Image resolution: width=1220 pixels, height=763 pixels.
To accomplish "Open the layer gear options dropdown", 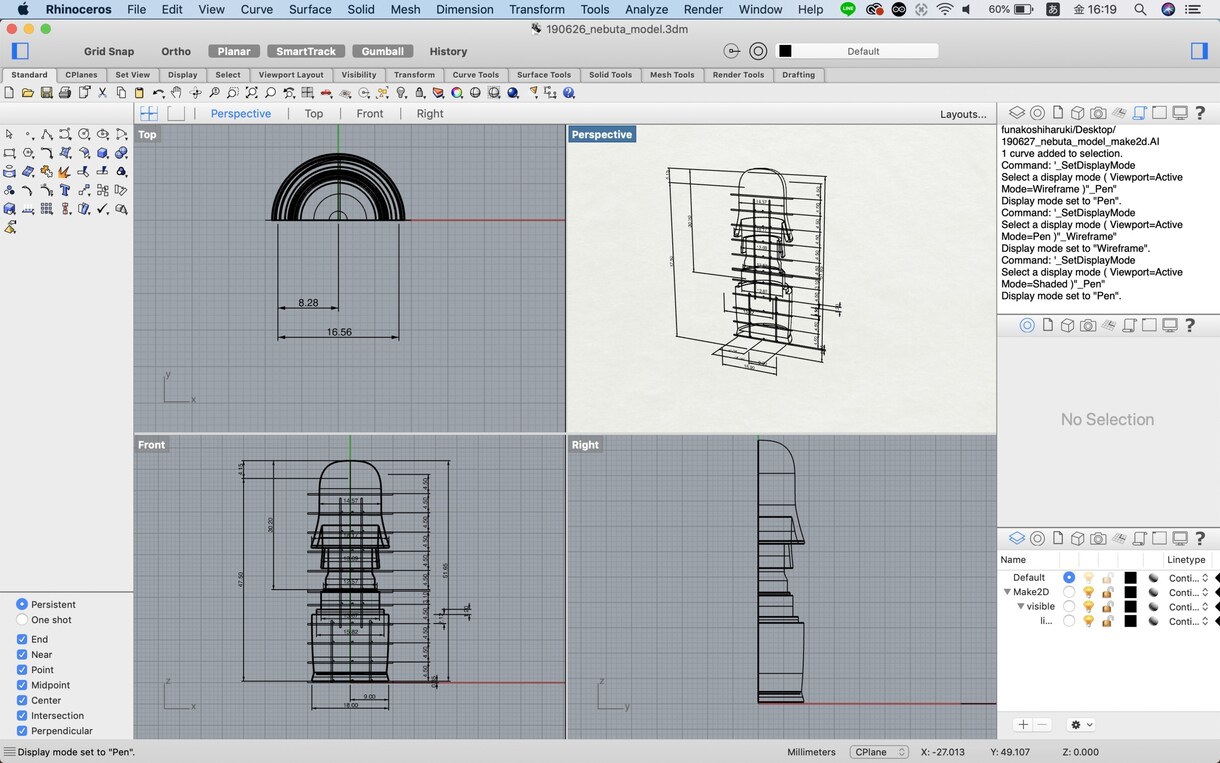I will [x=1081, y=725].
